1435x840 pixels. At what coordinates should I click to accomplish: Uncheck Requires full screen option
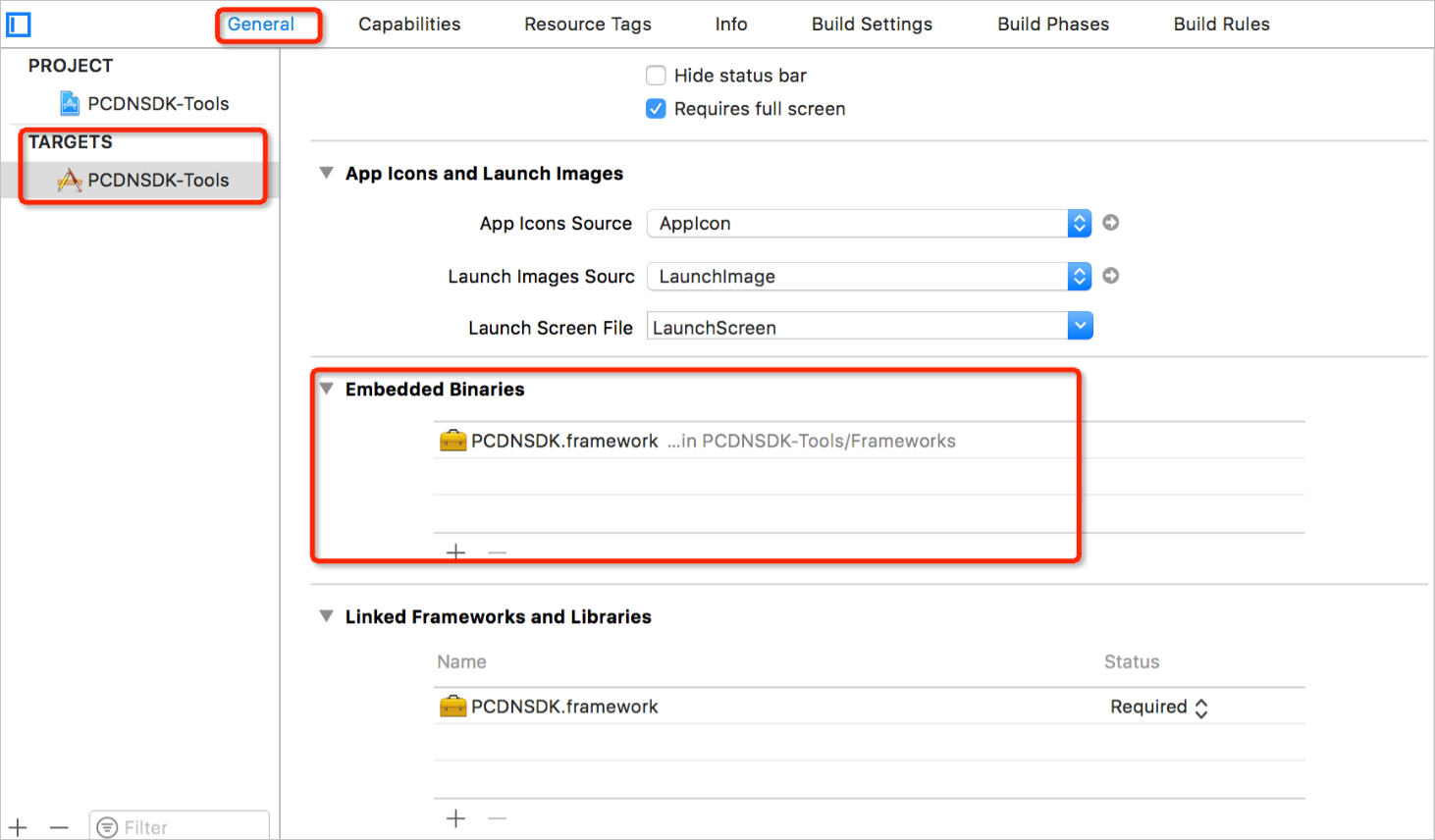click(x=656, y=109)
